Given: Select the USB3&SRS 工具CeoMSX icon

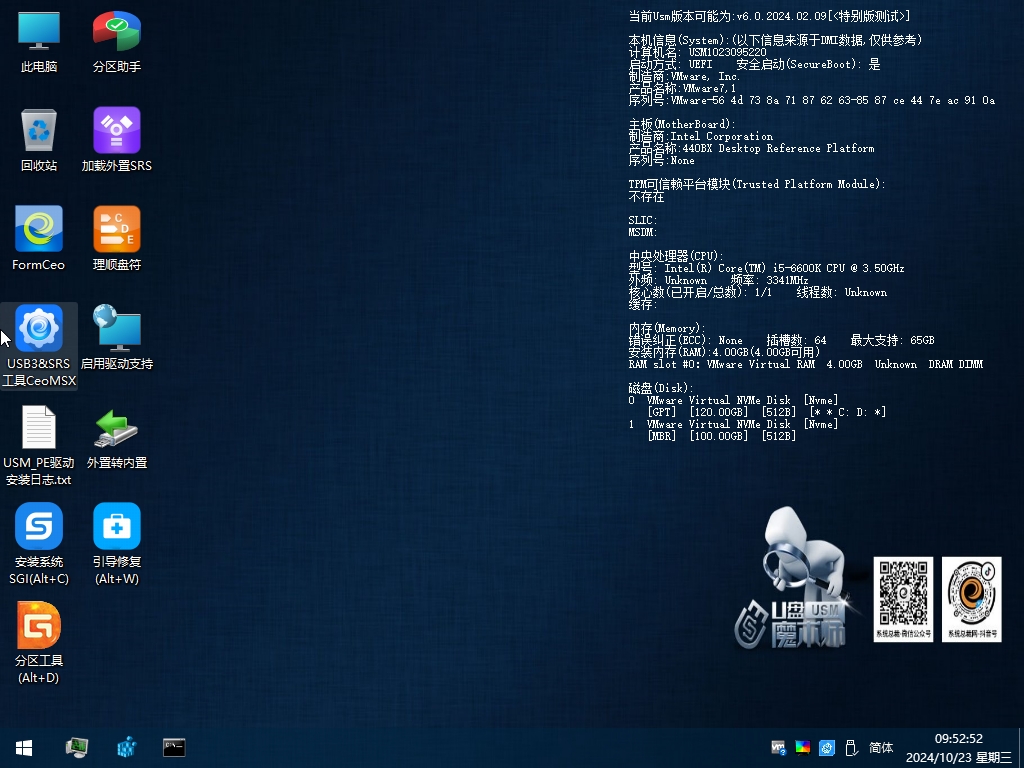Looking at the screenshot, I should pyautogui.click(x=39, y=347).
